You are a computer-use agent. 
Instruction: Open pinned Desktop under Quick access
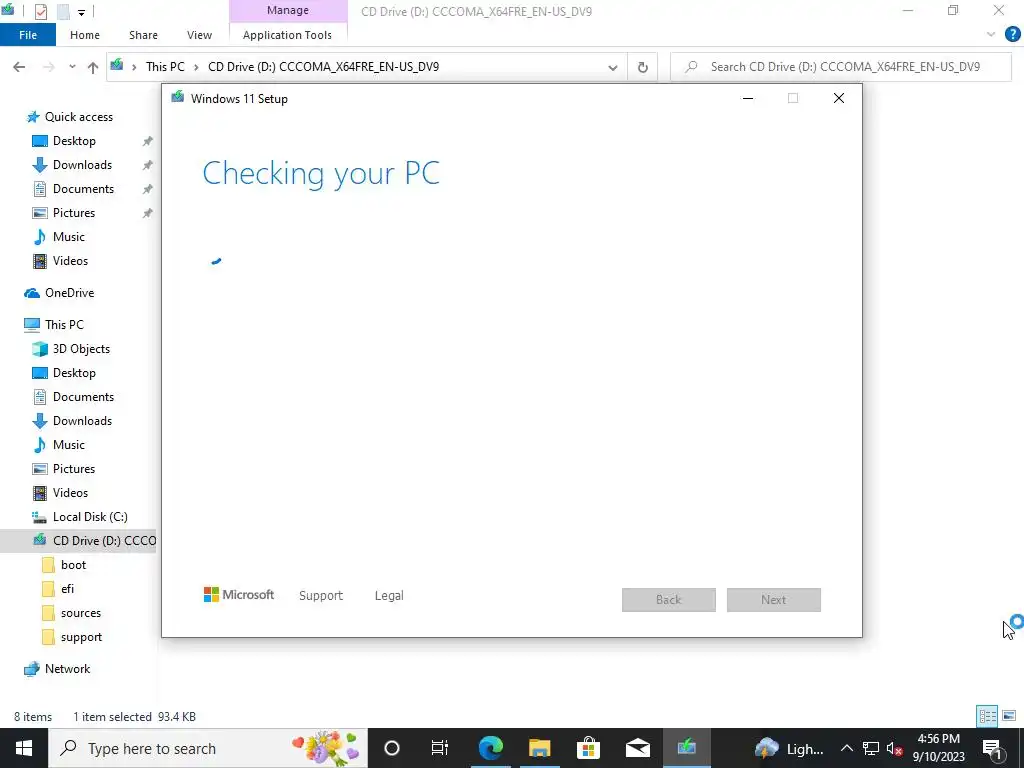click(74, 141)
